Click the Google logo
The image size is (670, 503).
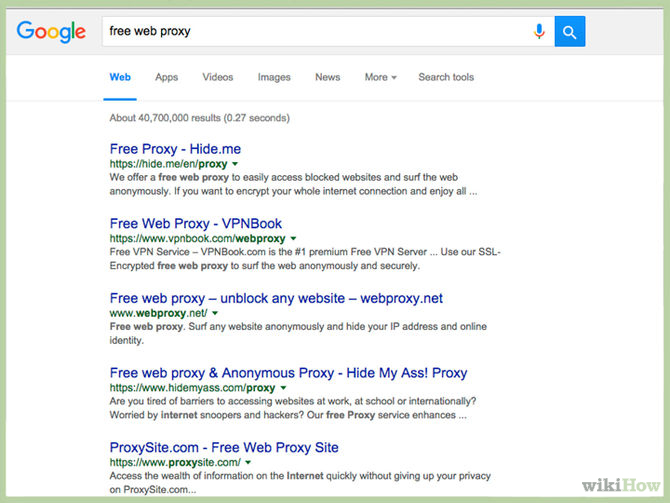click(x=51, y=31)
